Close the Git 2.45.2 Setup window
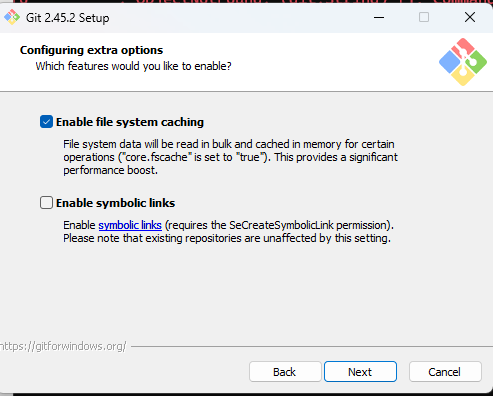 pos(470,17)
